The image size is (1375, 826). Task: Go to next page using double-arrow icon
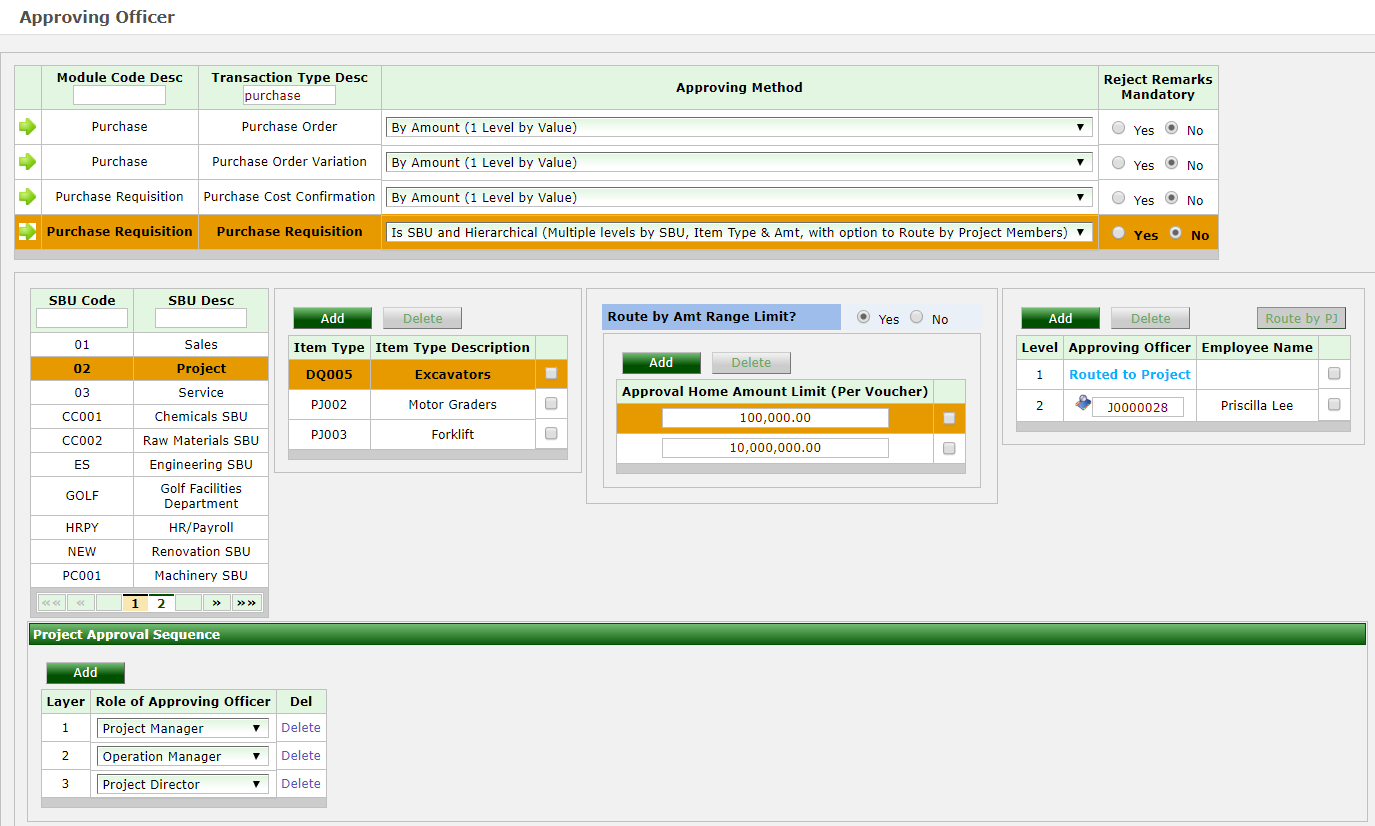(x=216, y=602)
